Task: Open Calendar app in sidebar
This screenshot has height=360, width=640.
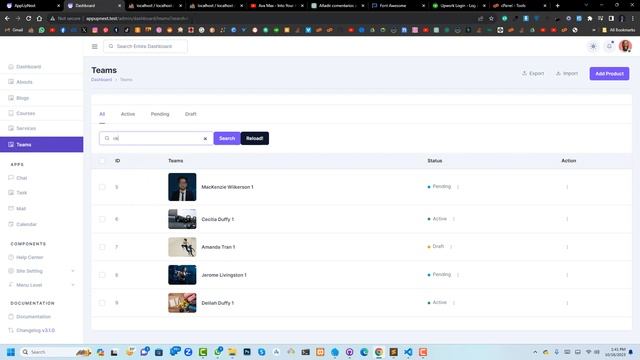Action: [x=26, y=224]
